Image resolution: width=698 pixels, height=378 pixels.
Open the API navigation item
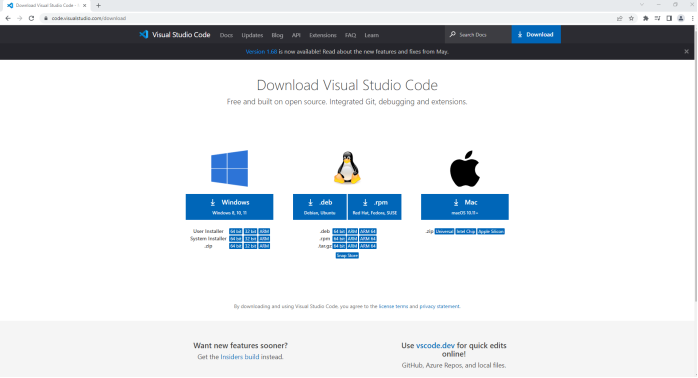coord(296,35)
